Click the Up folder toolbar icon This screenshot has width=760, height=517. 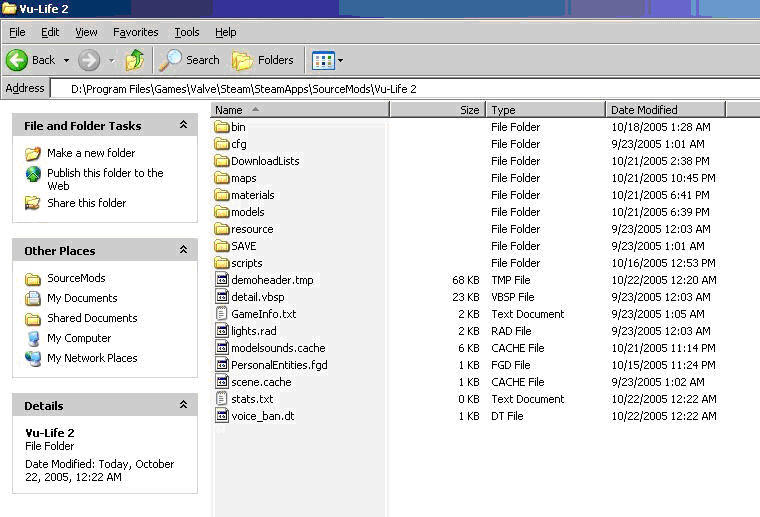134,60
